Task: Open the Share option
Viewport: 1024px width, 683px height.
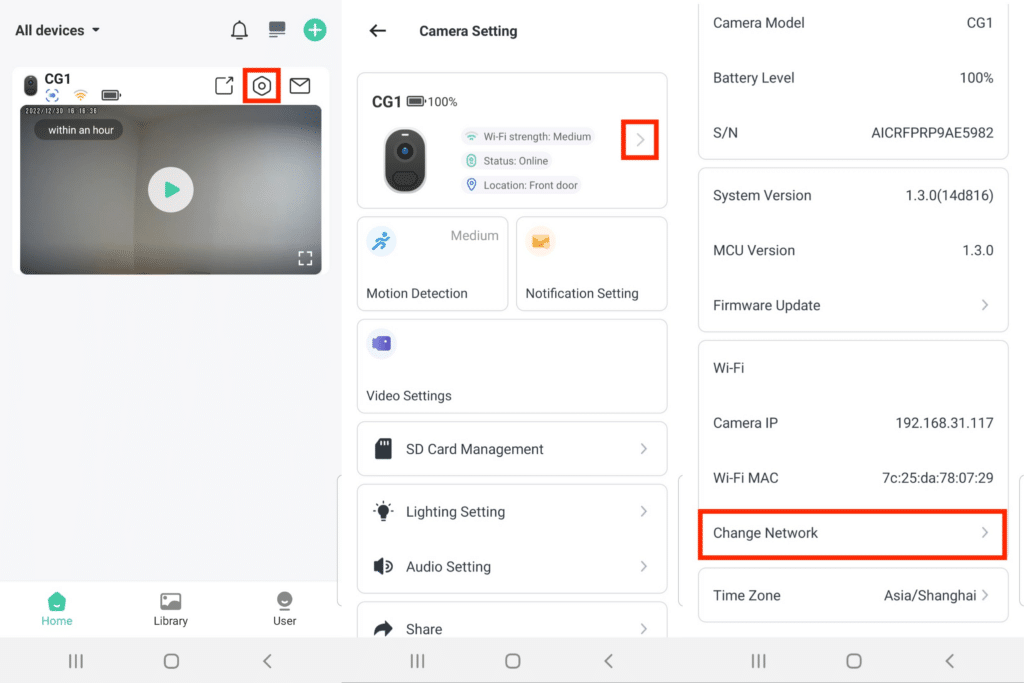Action: pos(512,628)
